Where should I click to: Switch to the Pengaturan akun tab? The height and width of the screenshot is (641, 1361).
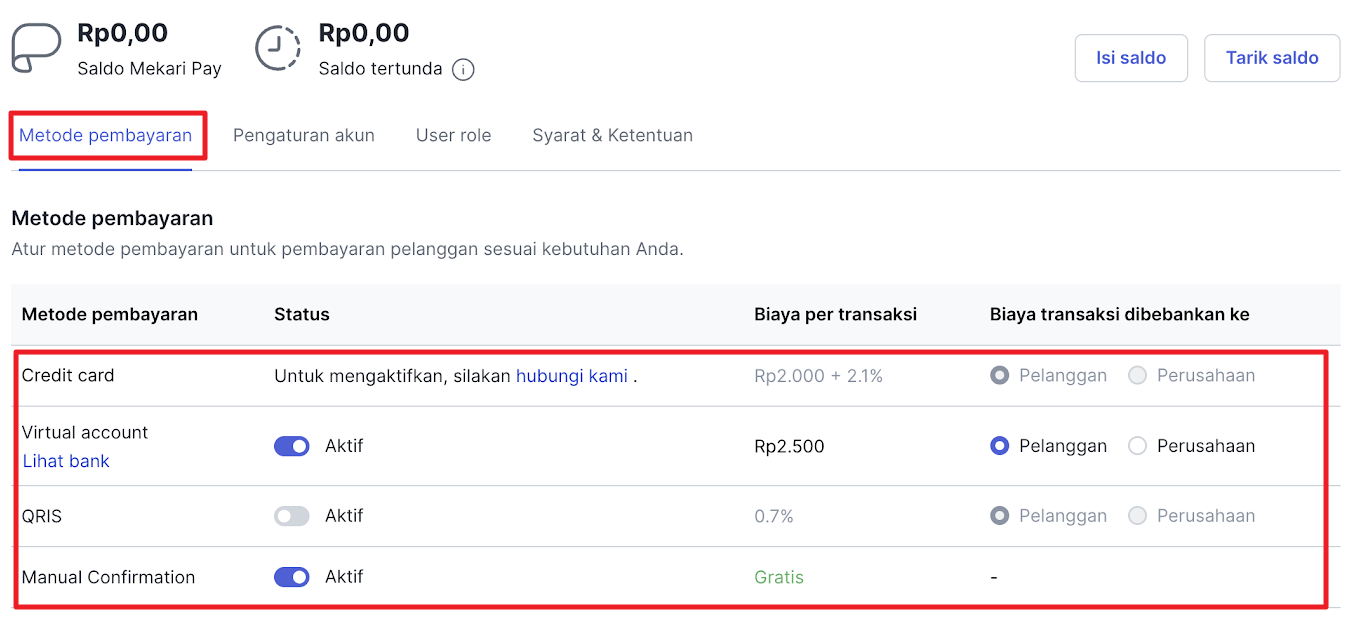304,135
